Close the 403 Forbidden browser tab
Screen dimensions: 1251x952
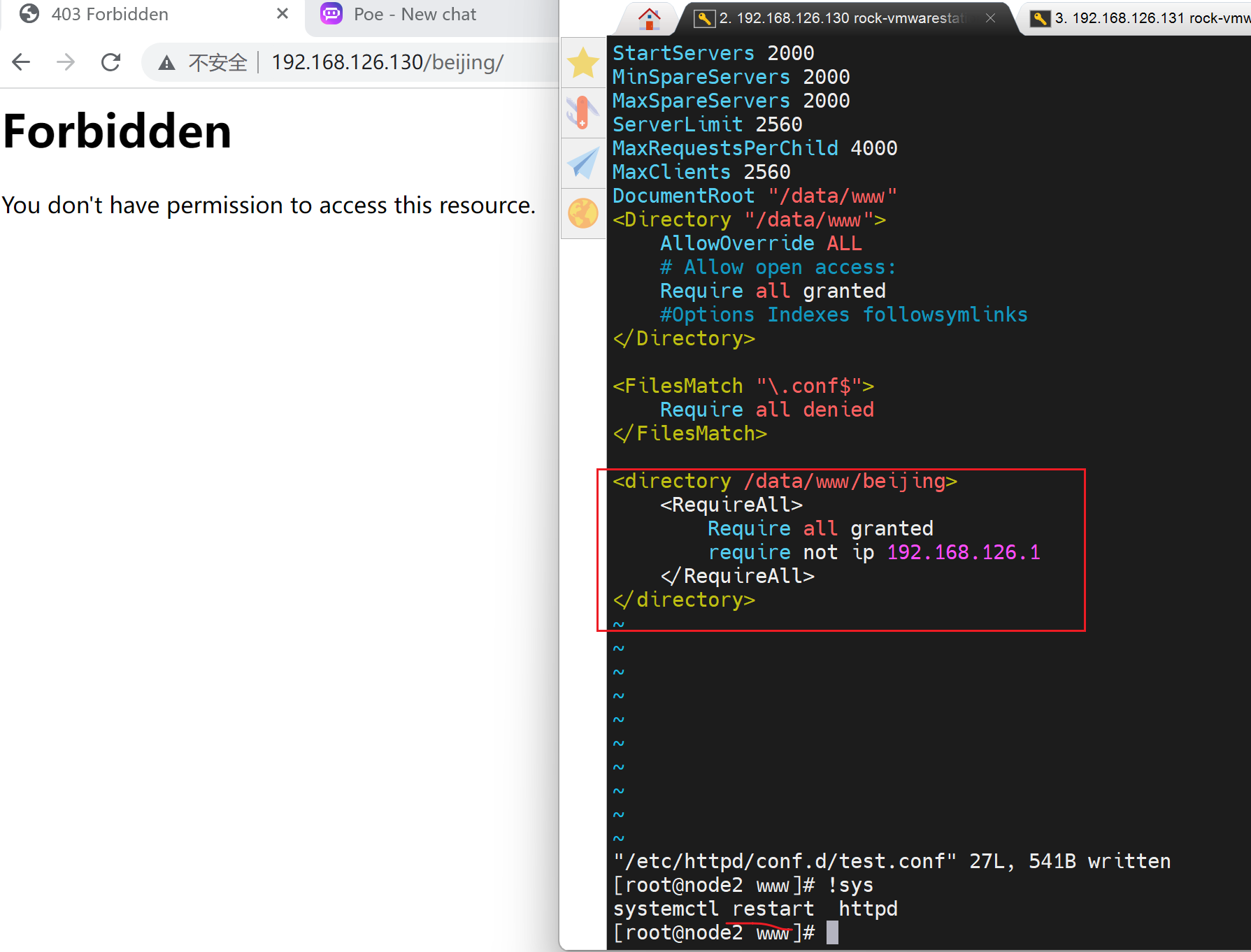(x=283, y=14)
